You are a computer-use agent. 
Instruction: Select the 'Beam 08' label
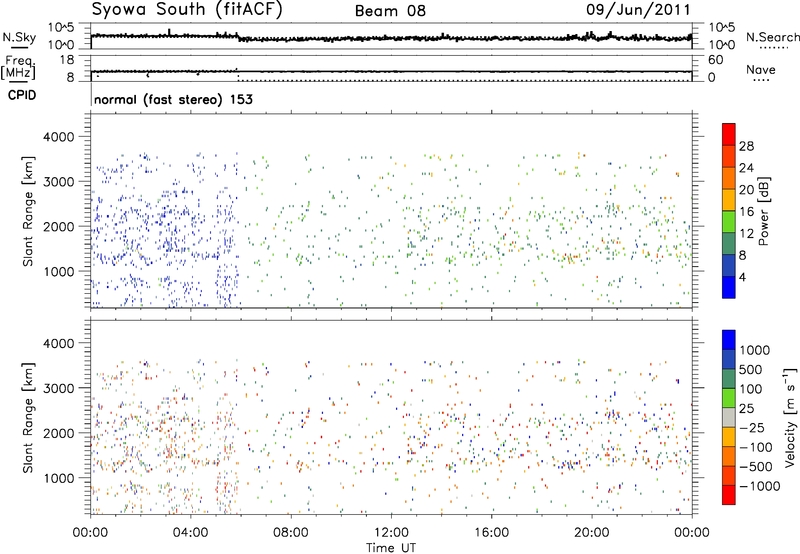[x=390, y=11]
